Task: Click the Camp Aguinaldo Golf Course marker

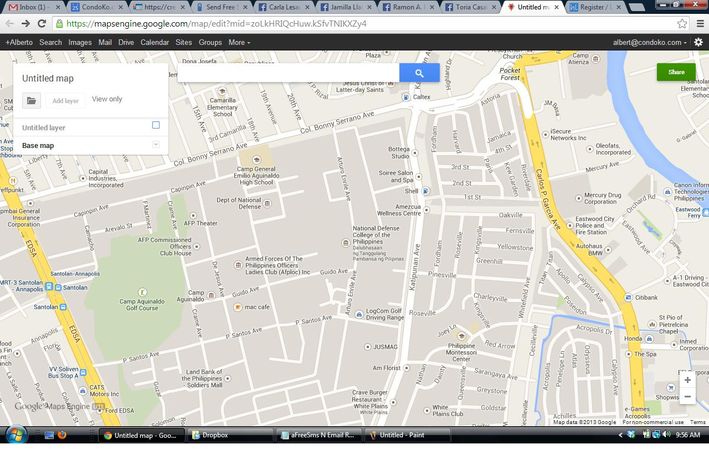Action: pos(142,292)
